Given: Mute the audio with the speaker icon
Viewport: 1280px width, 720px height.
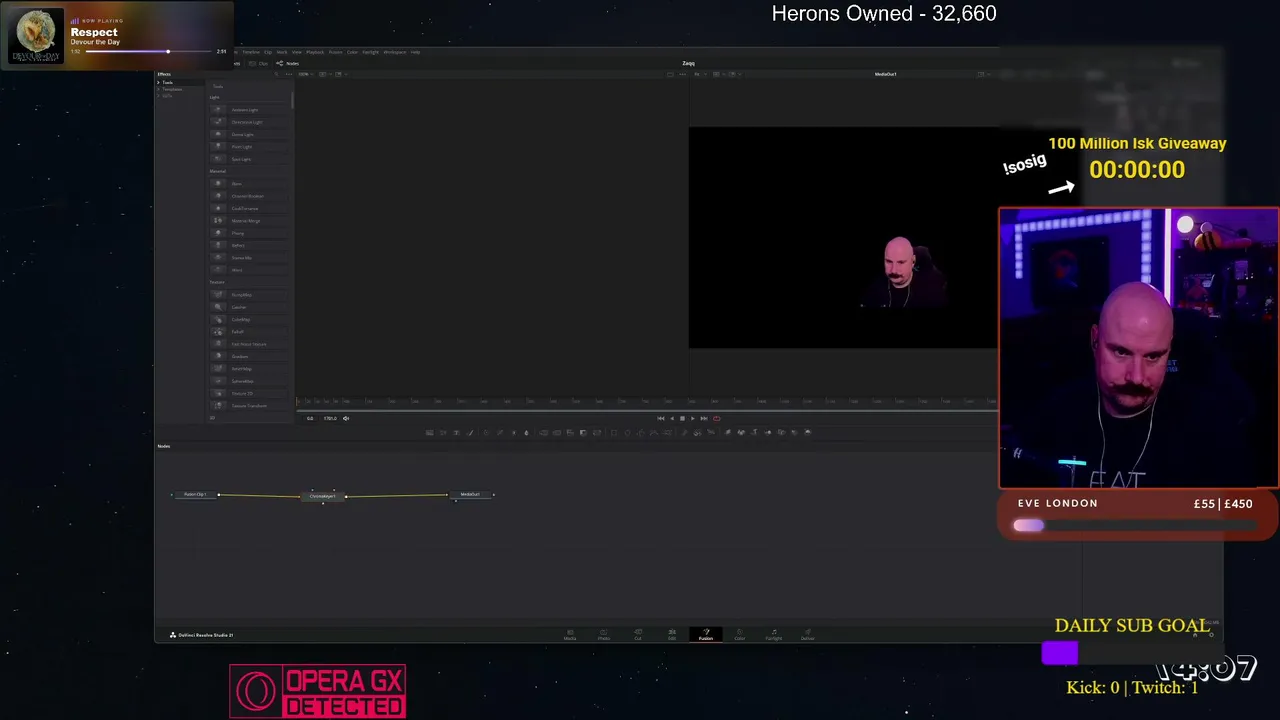Looking at the screenshot, I should click(x=346, y=418).
